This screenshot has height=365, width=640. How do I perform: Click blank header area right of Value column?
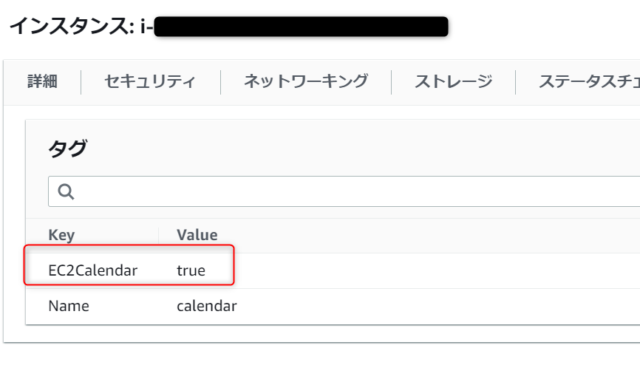click(x=429, y=235)
